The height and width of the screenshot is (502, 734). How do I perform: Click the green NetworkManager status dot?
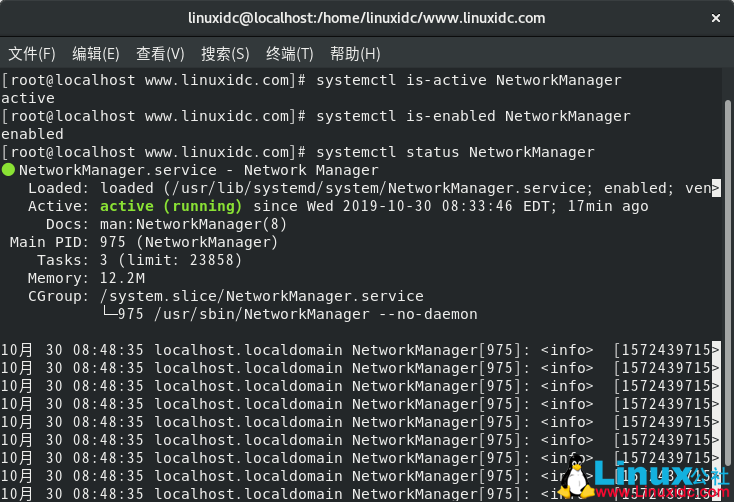(8, 170)
